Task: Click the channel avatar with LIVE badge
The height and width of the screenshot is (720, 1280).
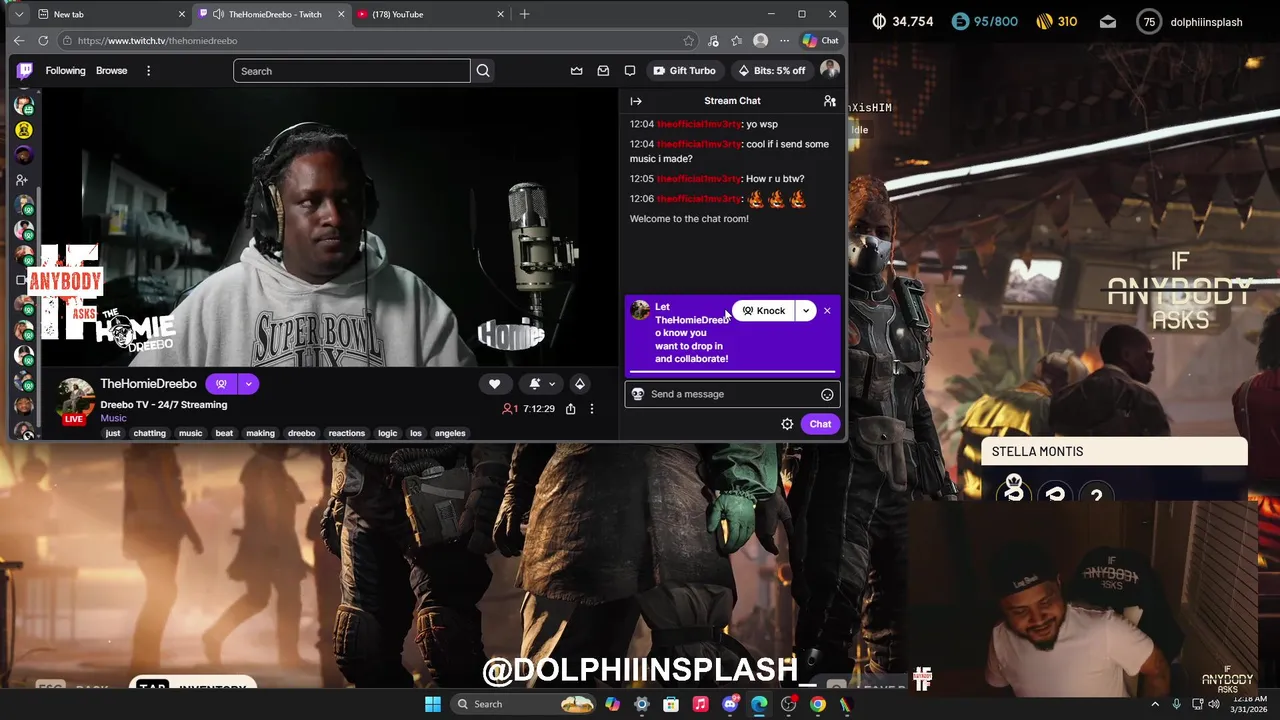Action: tap(75, 400)
